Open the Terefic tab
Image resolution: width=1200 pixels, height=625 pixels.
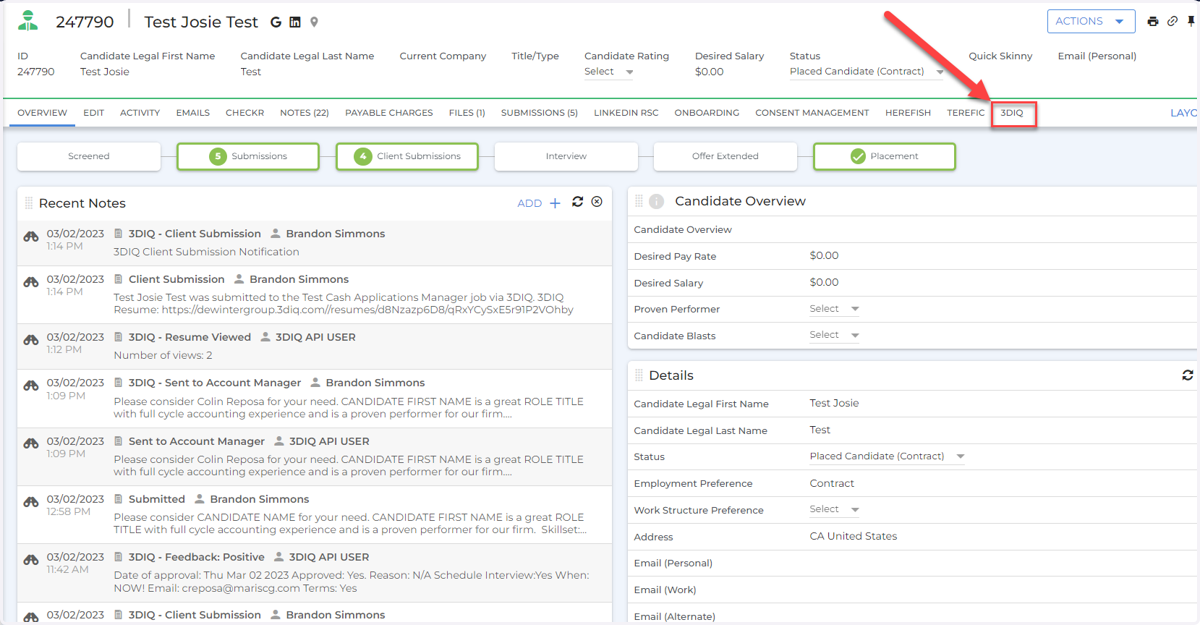pos(966,113)
